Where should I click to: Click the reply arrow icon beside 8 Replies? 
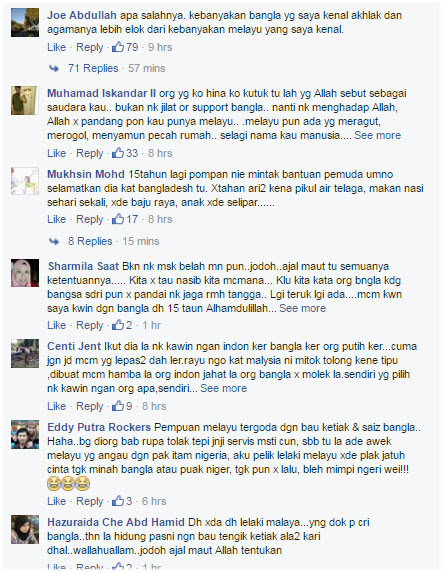tap(54, 241)
